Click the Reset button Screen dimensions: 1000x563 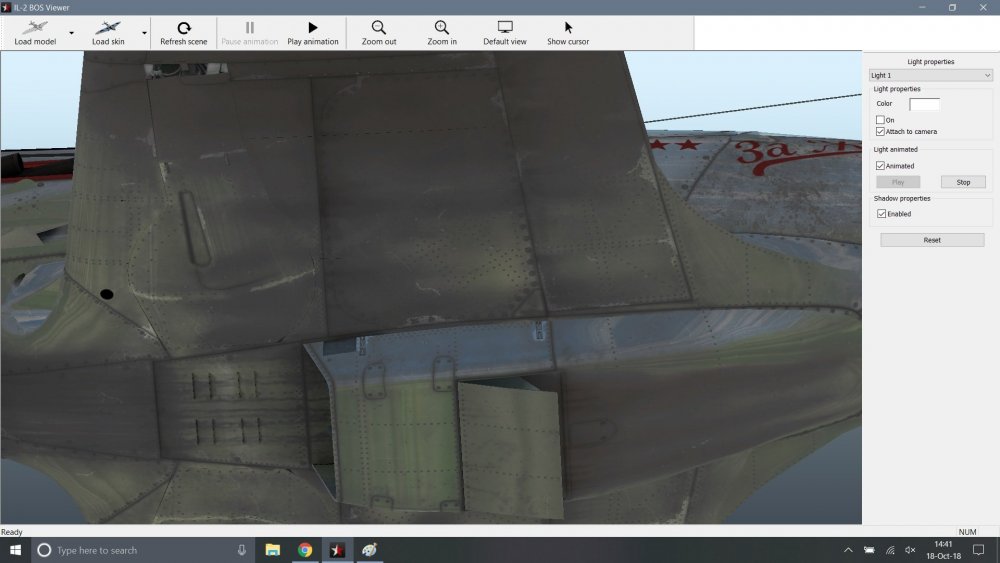click(932, 240)
